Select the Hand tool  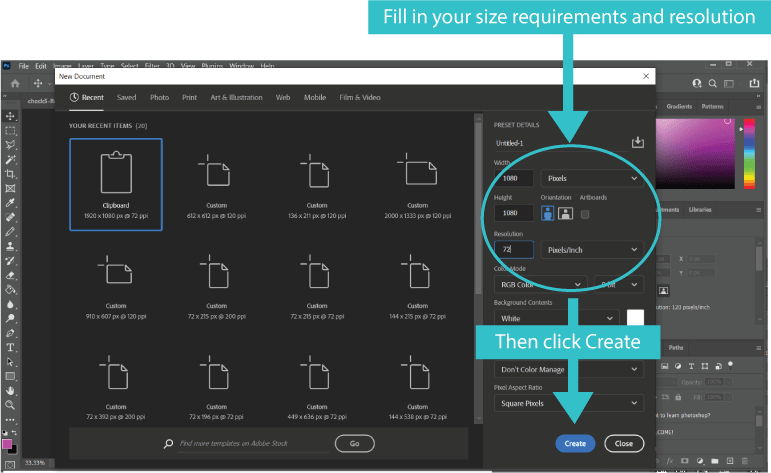(x=10, y=390)
